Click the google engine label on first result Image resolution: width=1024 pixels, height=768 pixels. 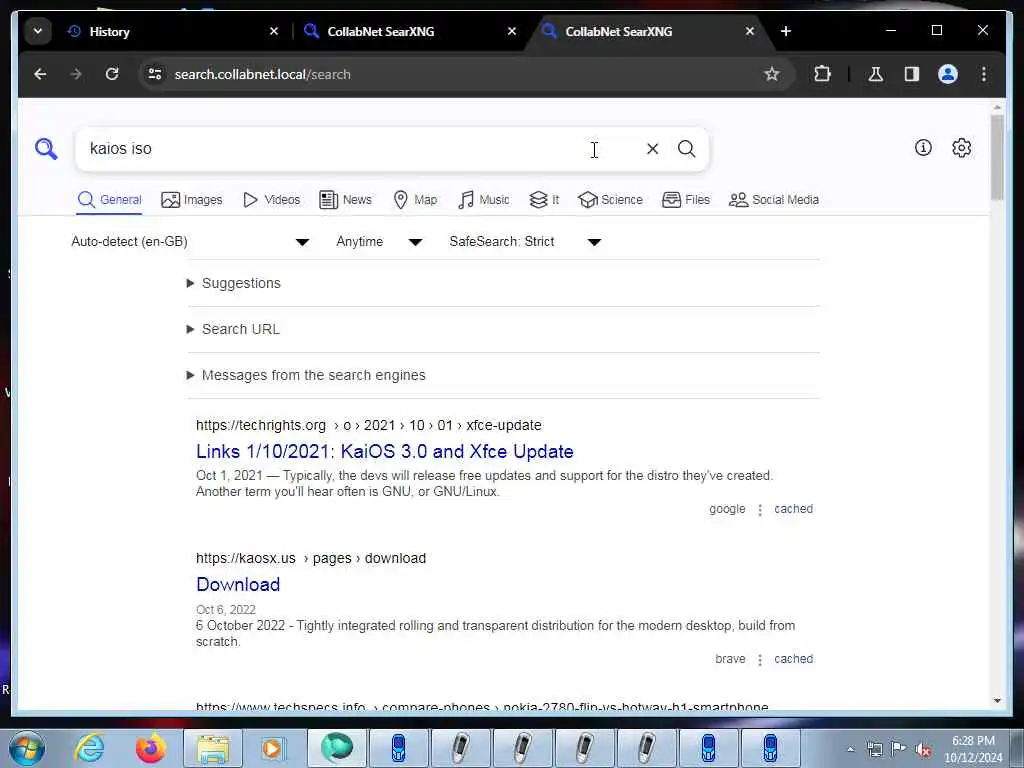pyautogui.click(x=727, y=509)
